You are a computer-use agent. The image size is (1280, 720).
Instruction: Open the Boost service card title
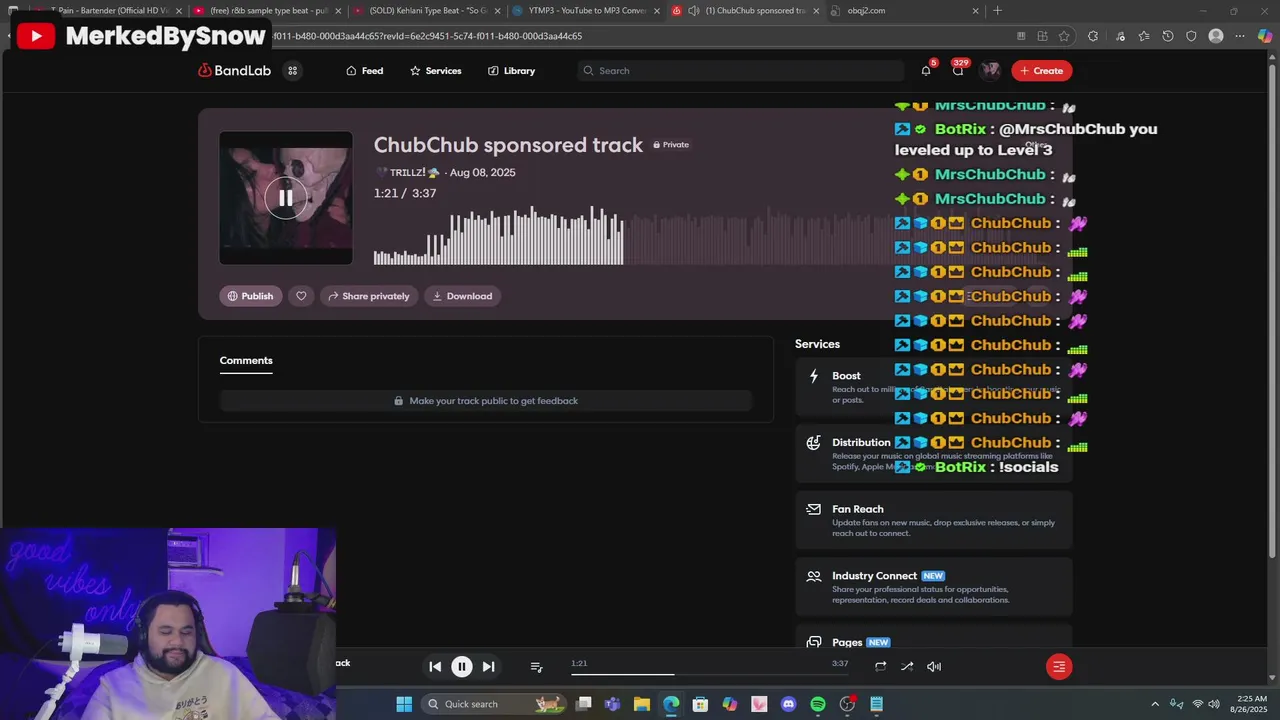coord(846,376)
